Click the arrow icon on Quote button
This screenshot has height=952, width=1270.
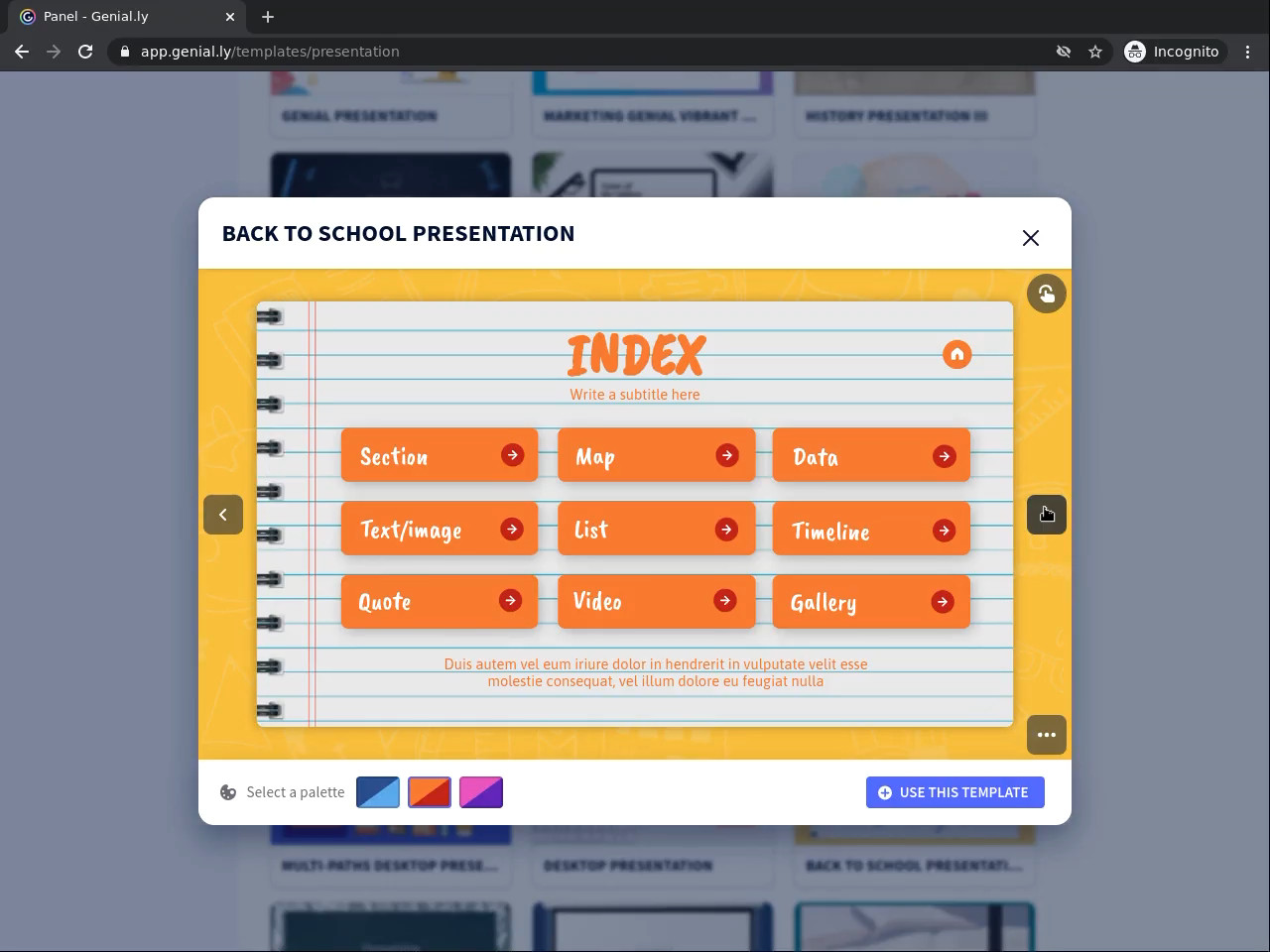510,601
